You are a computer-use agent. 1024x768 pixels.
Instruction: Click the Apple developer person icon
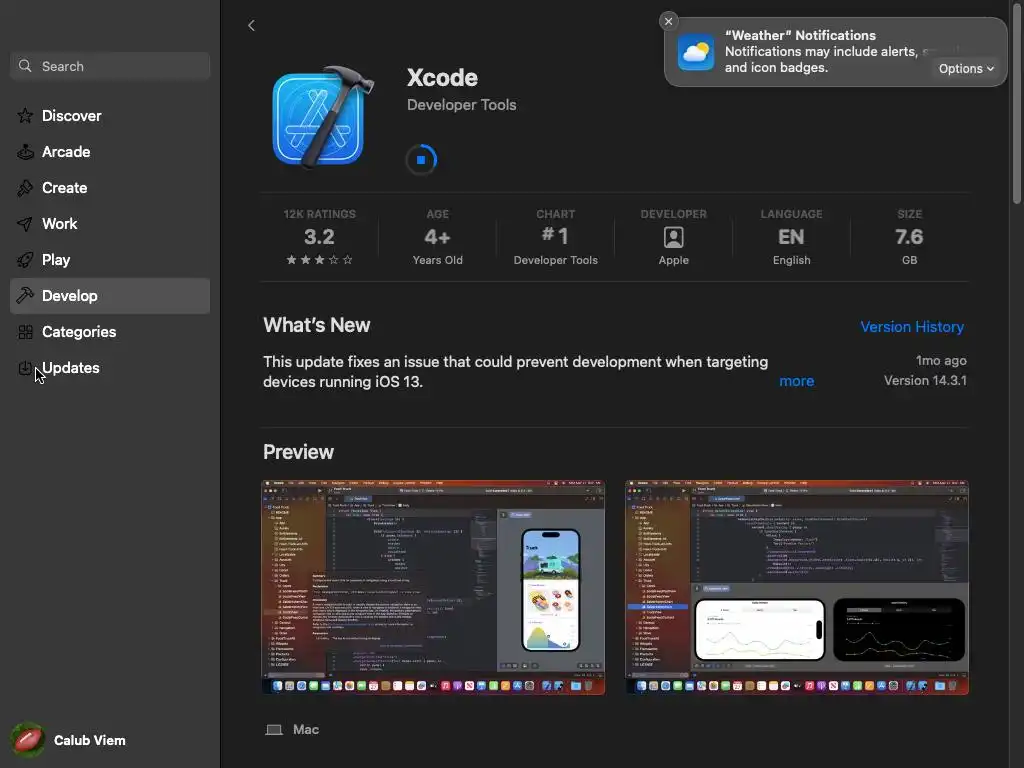click(673, 237)
